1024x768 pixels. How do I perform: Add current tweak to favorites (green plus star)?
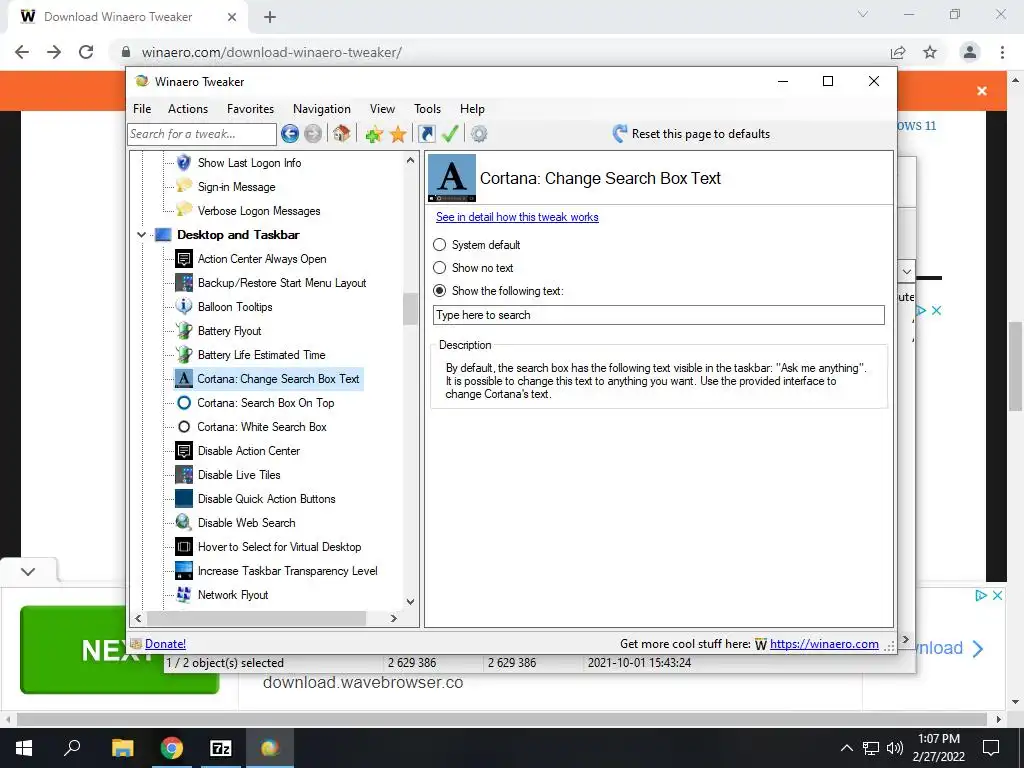click(374, 135)
